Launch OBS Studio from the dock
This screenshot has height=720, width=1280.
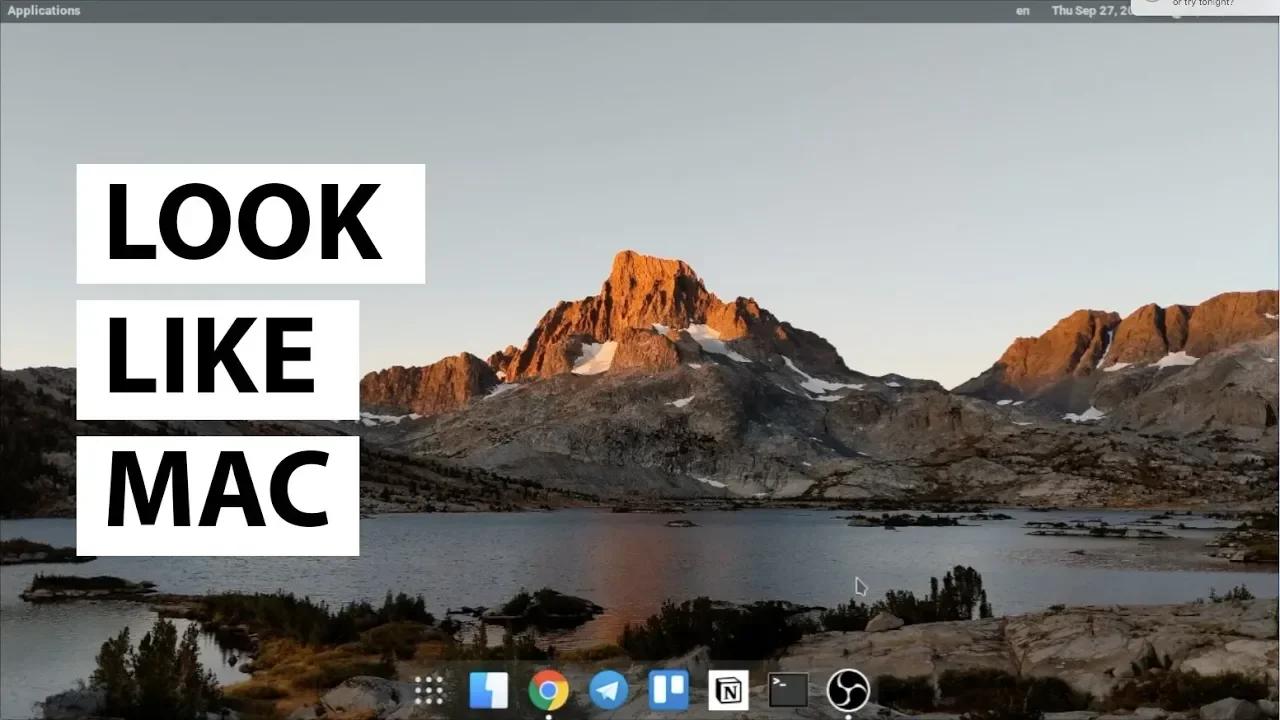(x=847, y=689)
